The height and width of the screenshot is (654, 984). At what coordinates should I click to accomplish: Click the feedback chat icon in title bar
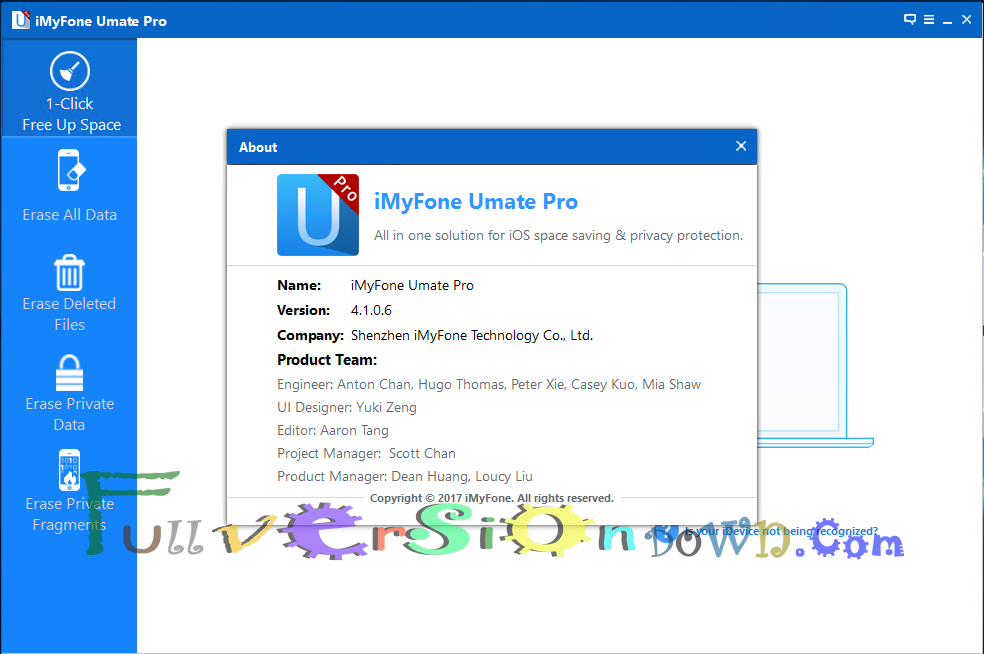pos(909,19)
